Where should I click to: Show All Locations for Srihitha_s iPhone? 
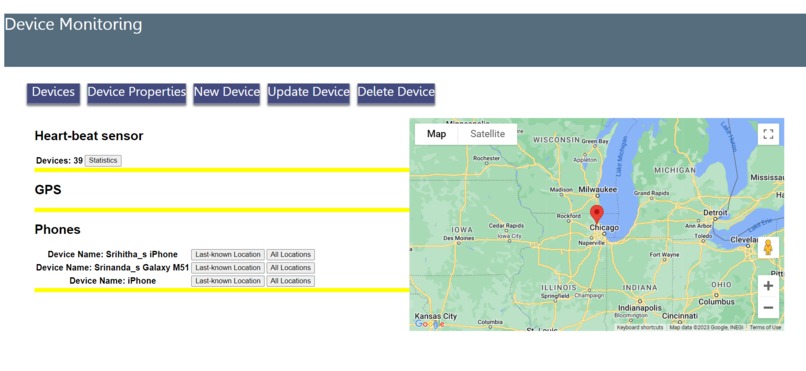[290, 254]
